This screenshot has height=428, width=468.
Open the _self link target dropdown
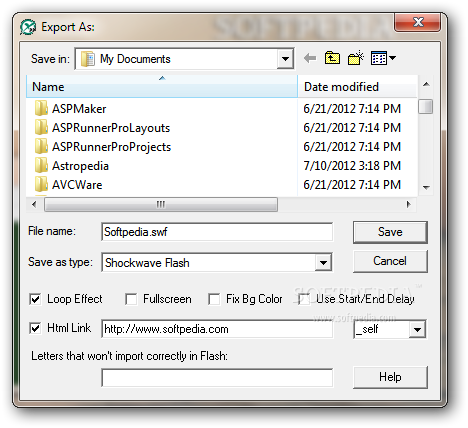[x=417, y=330]
